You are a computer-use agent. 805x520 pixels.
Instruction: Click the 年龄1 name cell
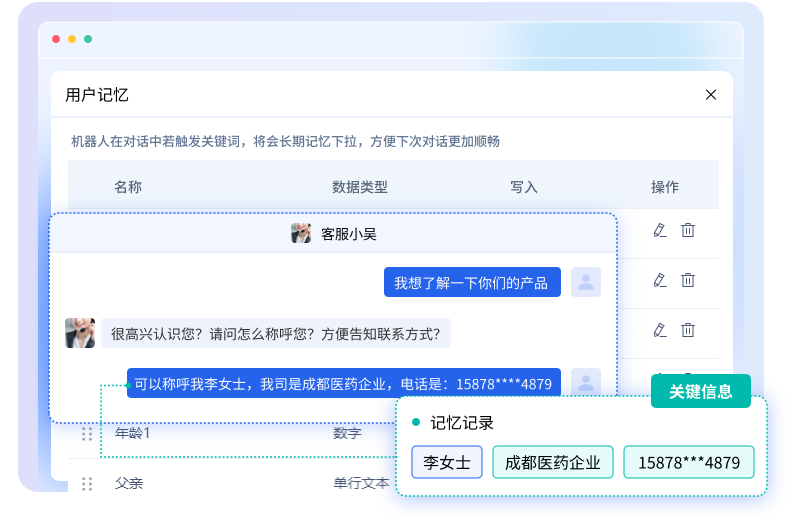point(132,433)
